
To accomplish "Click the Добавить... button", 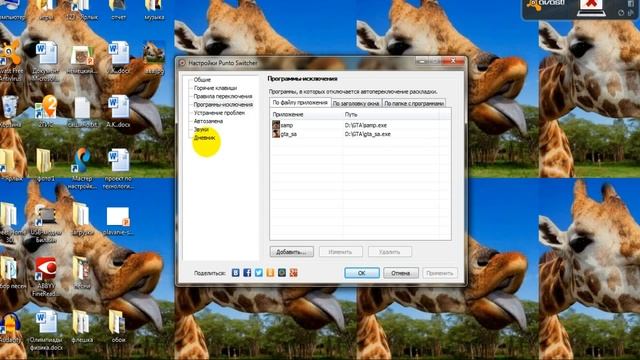I will (x=291, y=252).
